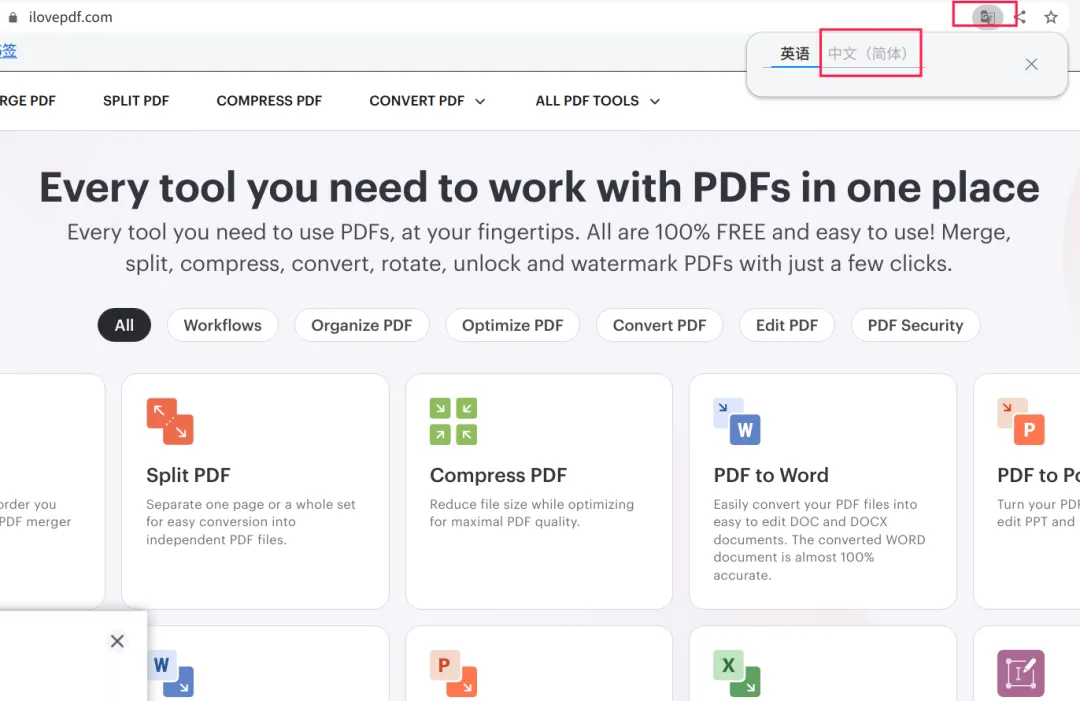Click the Excel to PDF icon in second row
The height and width of the screenshot is (701, 1080).
737,673
